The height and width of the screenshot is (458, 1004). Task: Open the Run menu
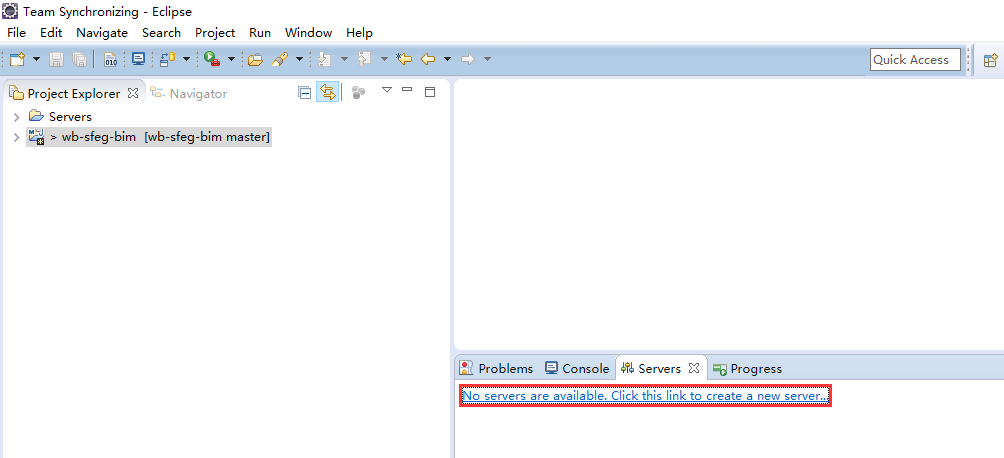tap(260, 33)
